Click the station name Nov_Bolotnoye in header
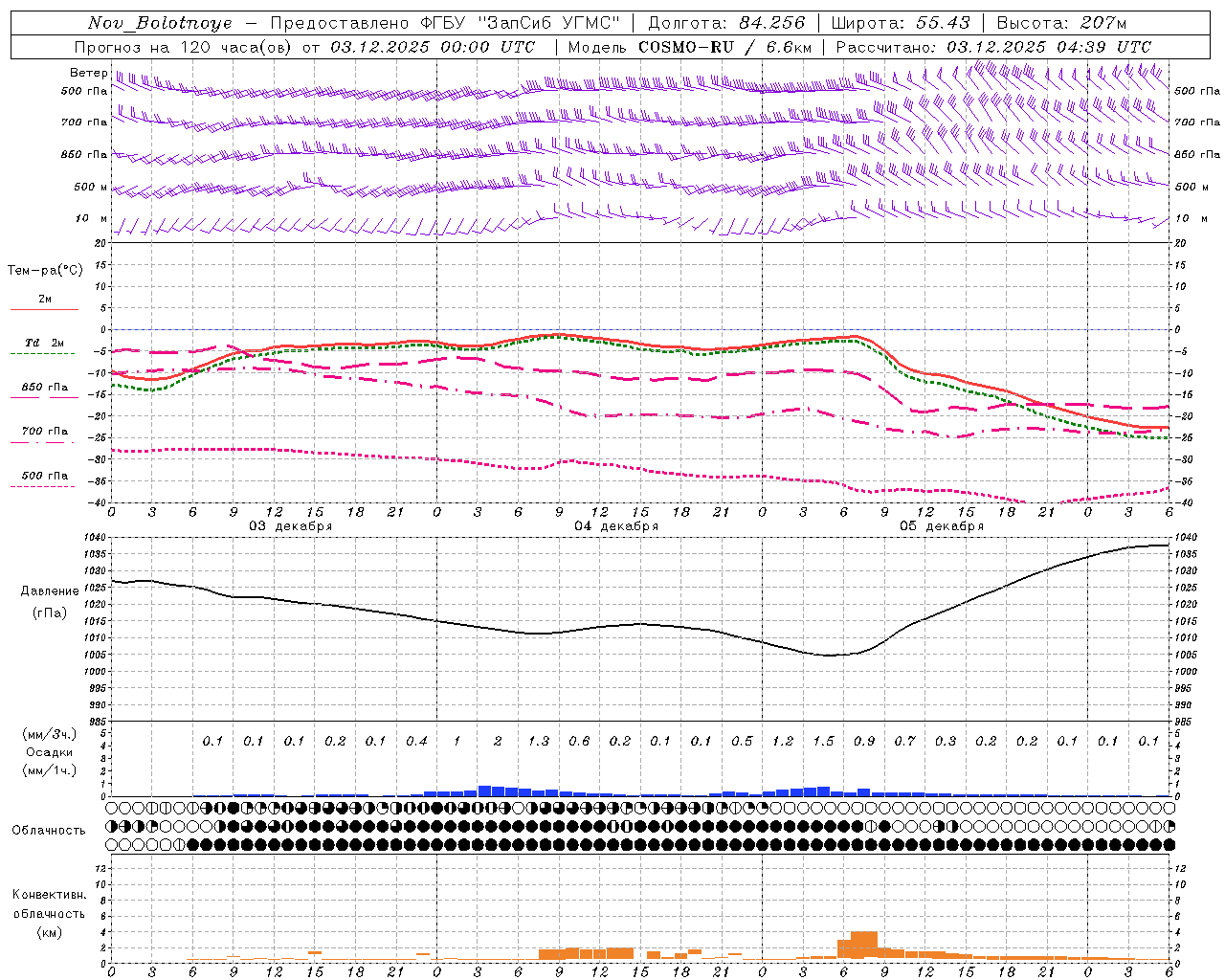 160,23
